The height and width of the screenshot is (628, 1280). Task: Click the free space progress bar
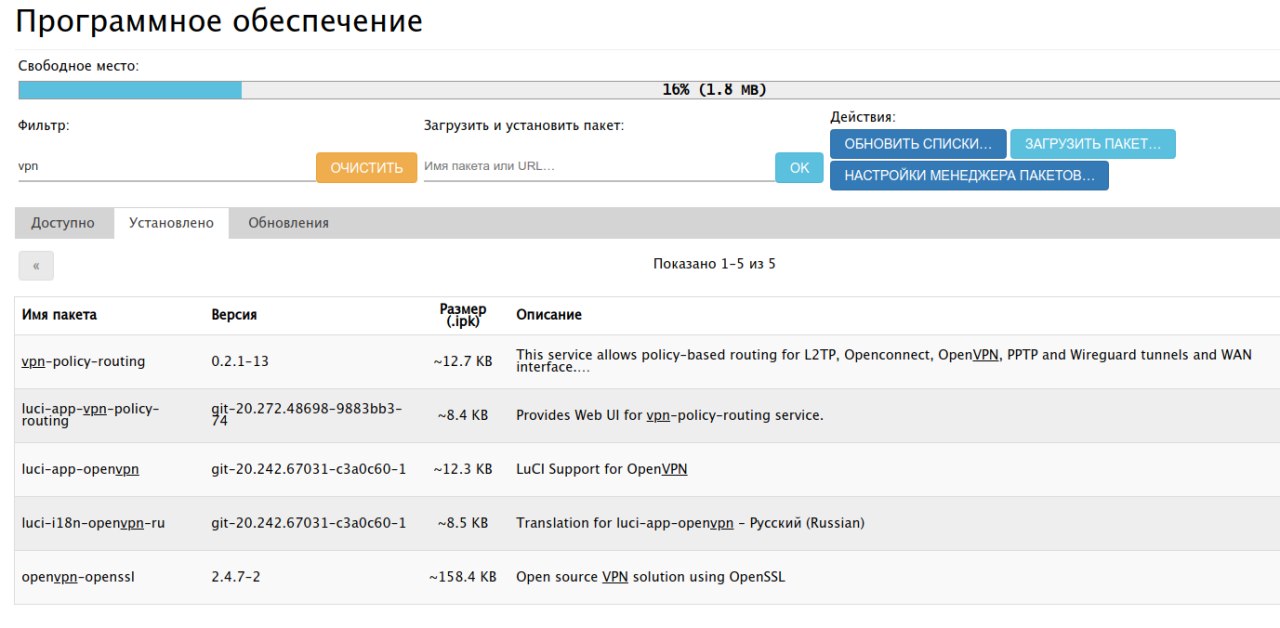pyautogui.click(x=649, y=90)
